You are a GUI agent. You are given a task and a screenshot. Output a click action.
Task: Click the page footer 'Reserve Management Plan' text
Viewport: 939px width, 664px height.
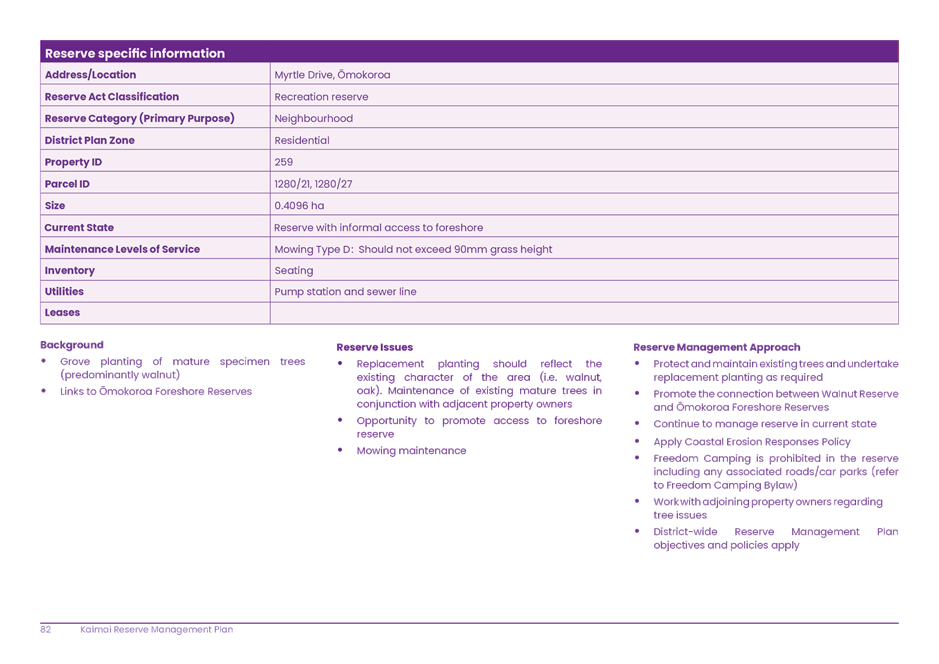coord(156,630)
